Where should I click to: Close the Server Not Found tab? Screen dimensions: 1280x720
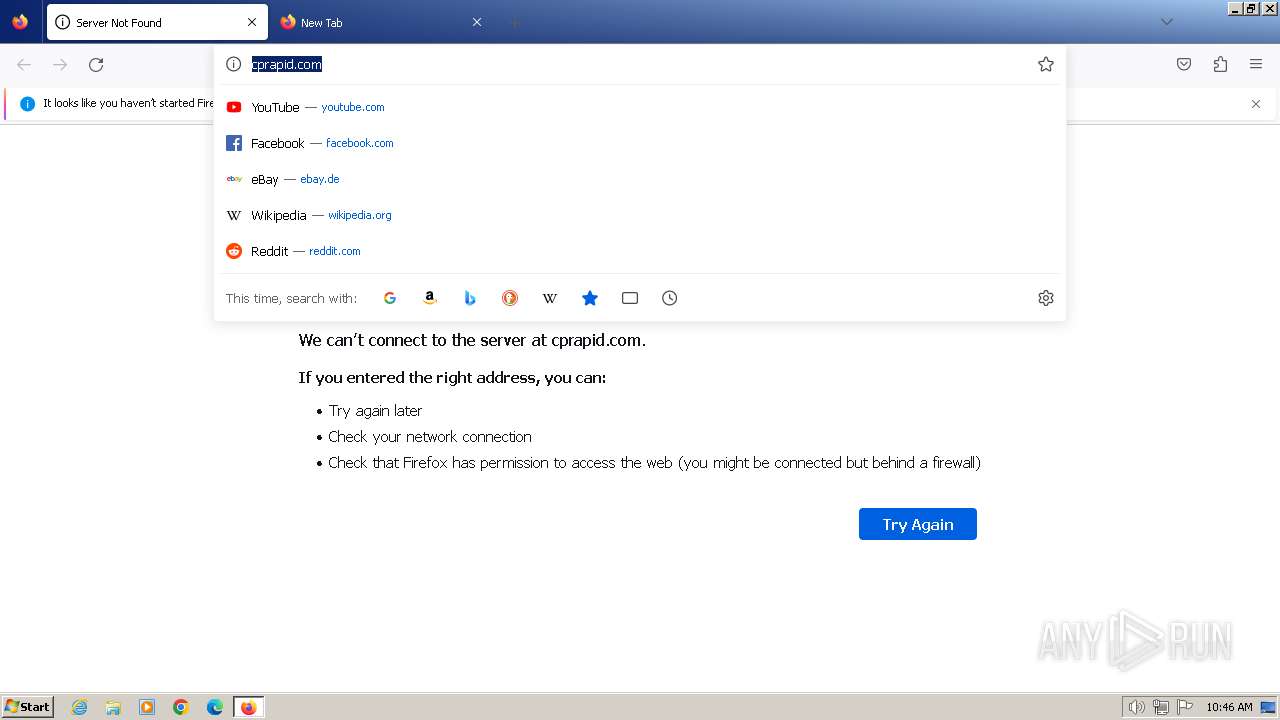(x=252, y=22)
